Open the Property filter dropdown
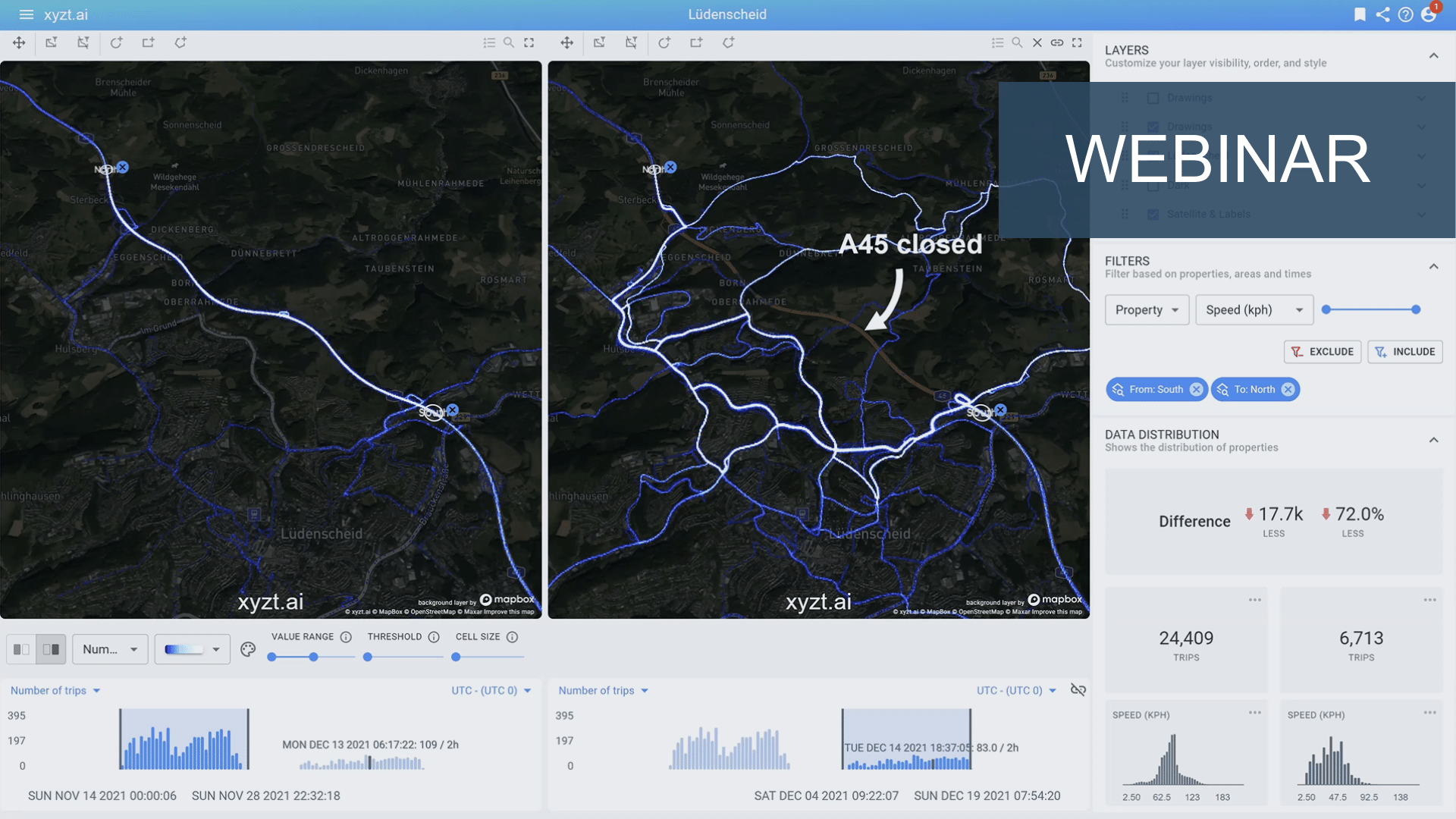Image resolution: width=1456 pixels, height=819 pixels. [1146, 309]
